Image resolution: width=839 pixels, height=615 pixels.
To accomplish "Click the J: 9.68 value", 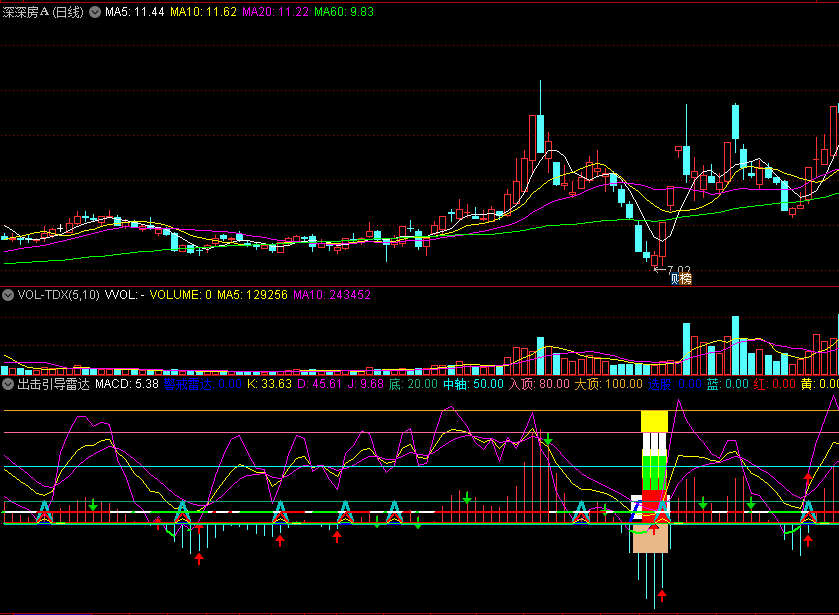I will click(365, 384).
